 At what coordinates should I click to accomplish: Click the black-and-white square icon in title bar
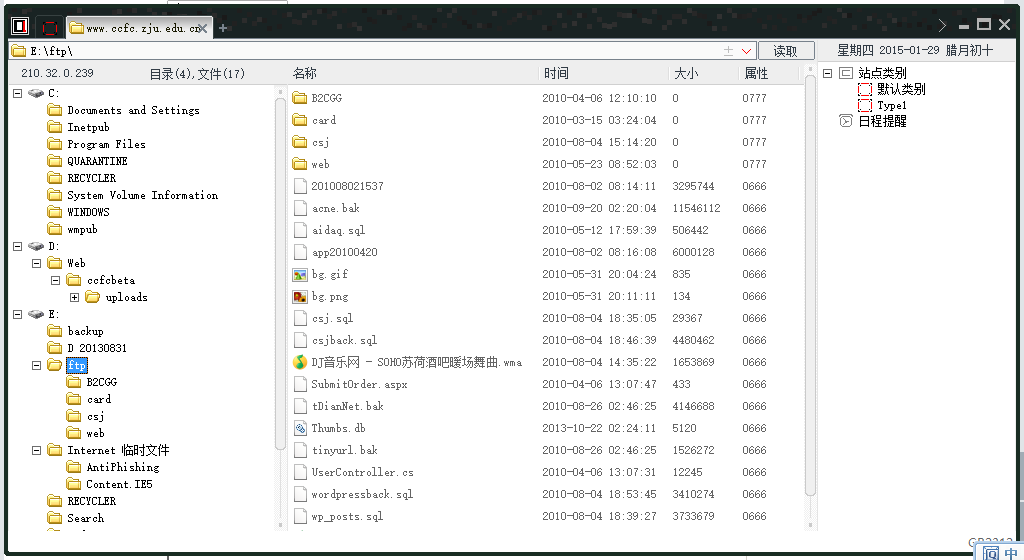[x=20, y=26]
